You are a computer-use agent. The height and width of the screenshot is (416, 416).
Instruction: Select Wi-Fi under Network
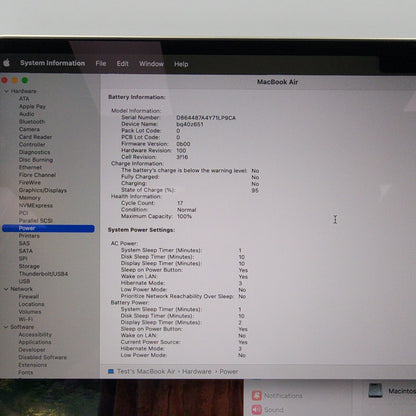click(26, 319)
